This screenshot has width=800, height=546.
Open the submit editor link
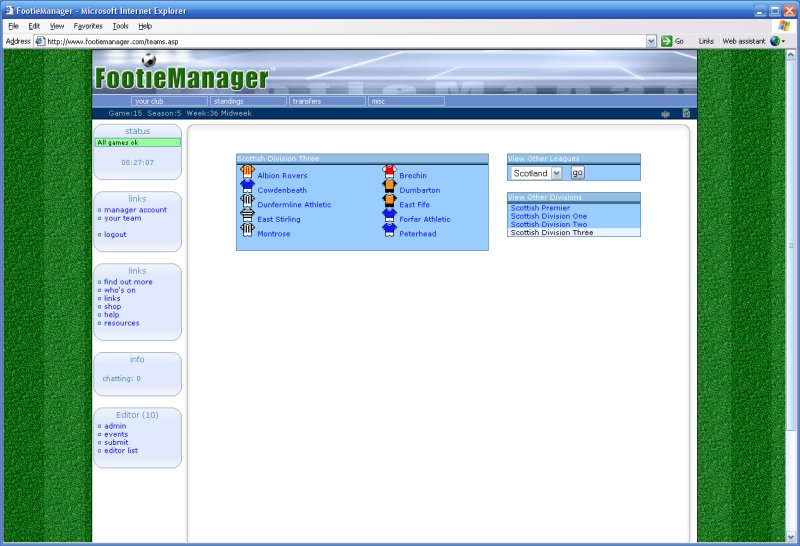(x=116, y=442)
